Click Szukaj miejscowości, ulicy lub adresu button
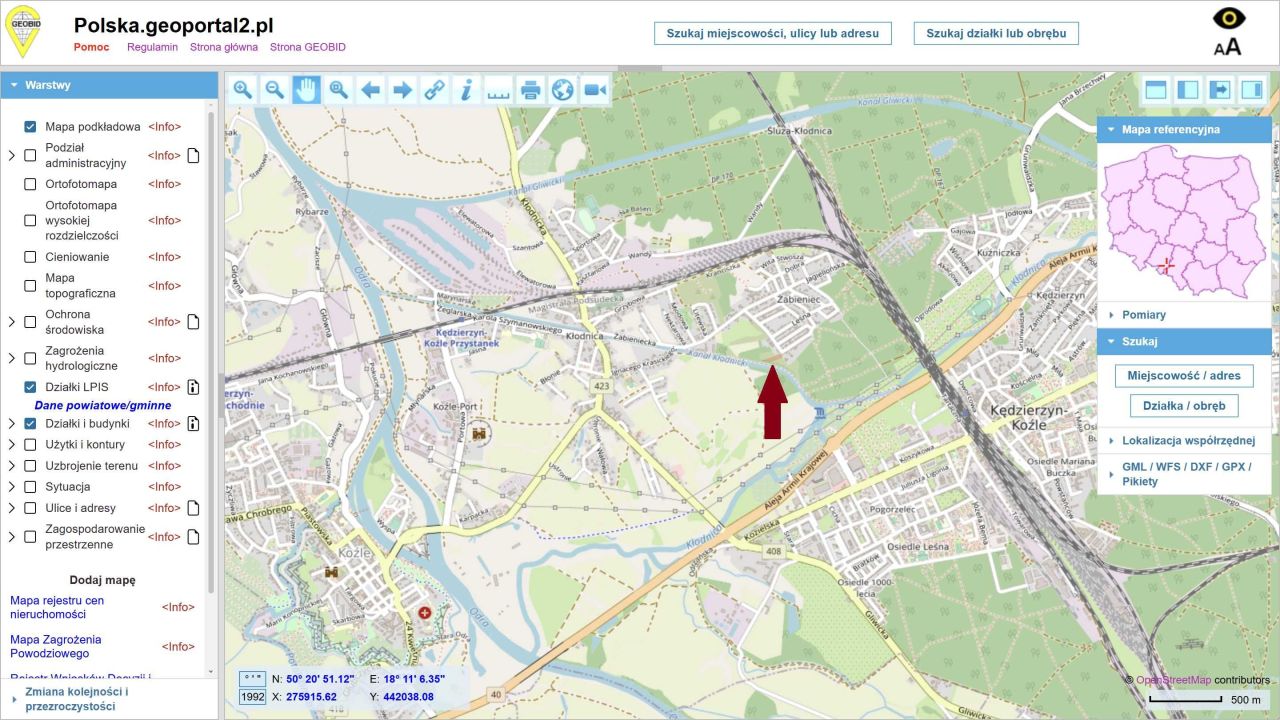 773,33
